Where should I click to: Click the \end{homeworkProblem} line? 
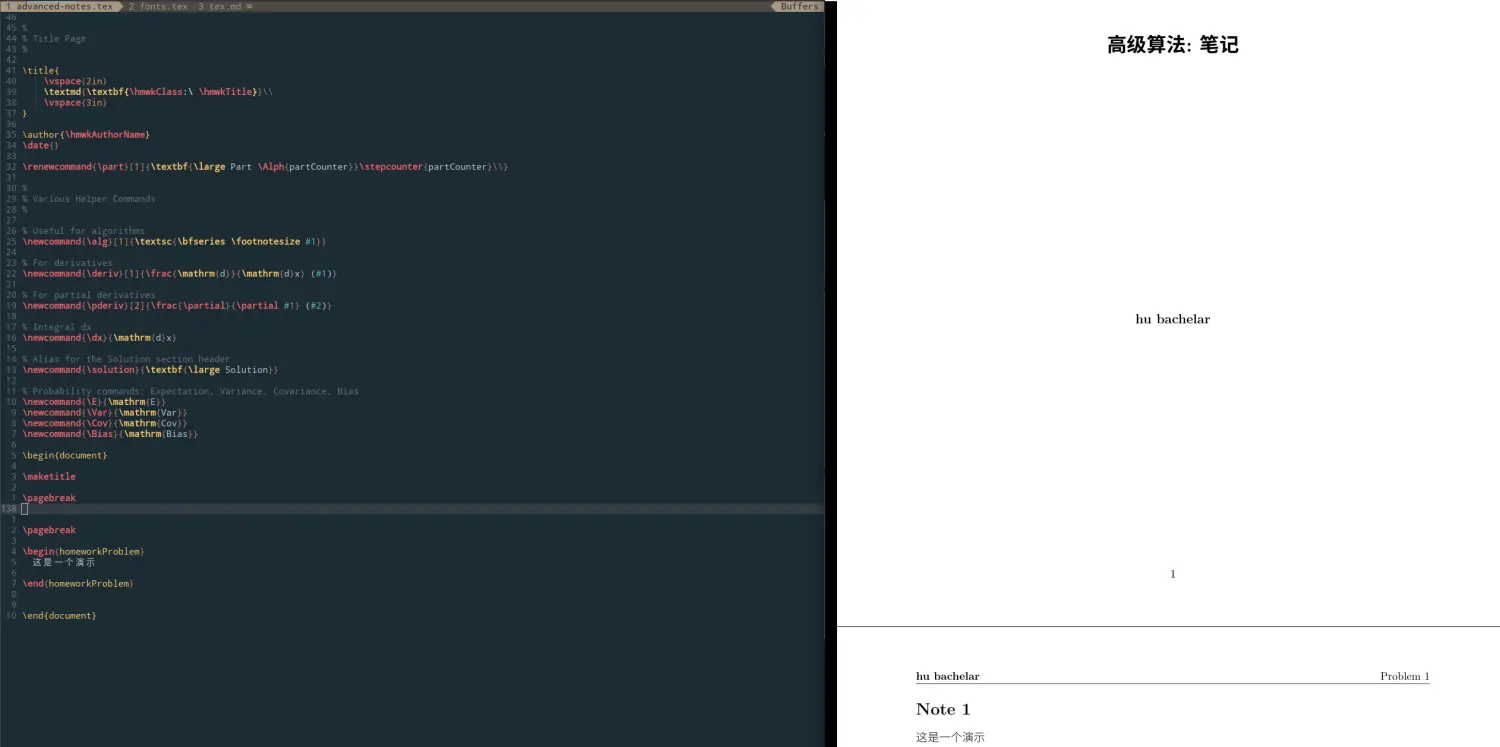(x=78, y=582)
